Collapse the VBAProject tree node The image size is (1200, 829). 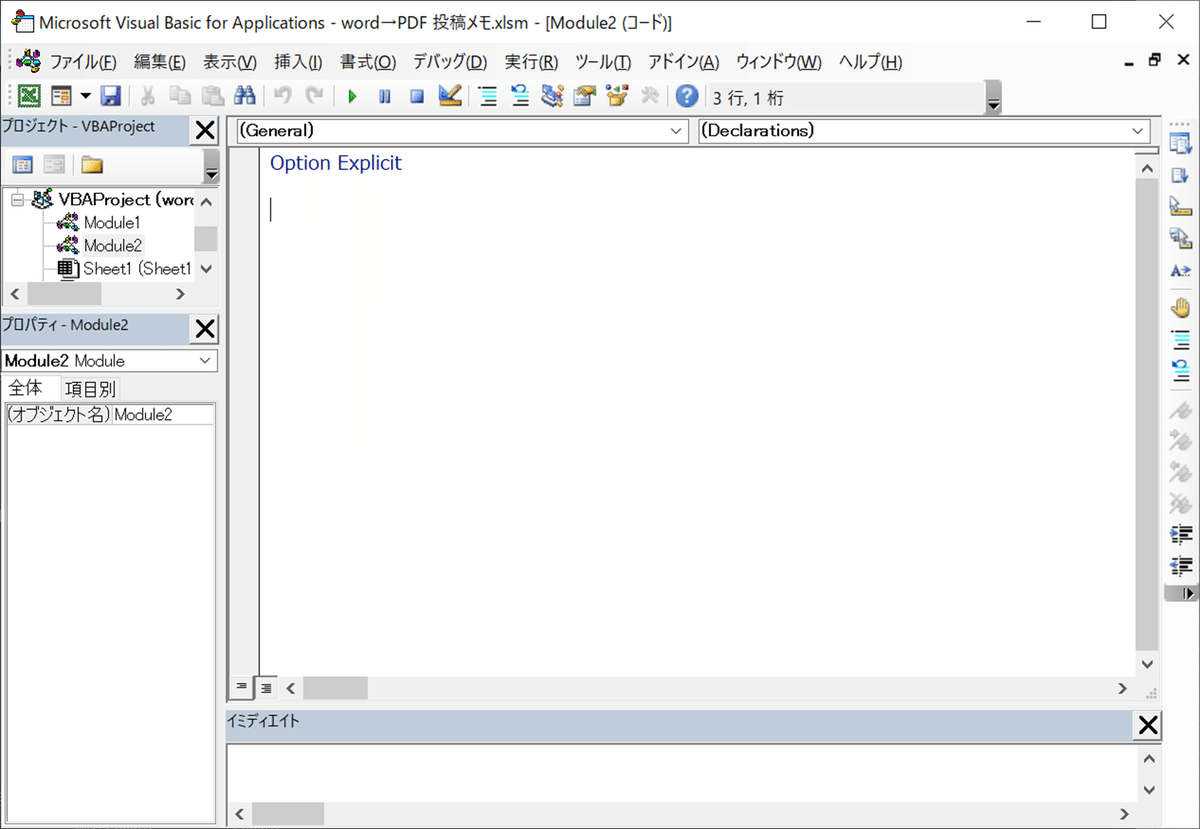[17, 199]
